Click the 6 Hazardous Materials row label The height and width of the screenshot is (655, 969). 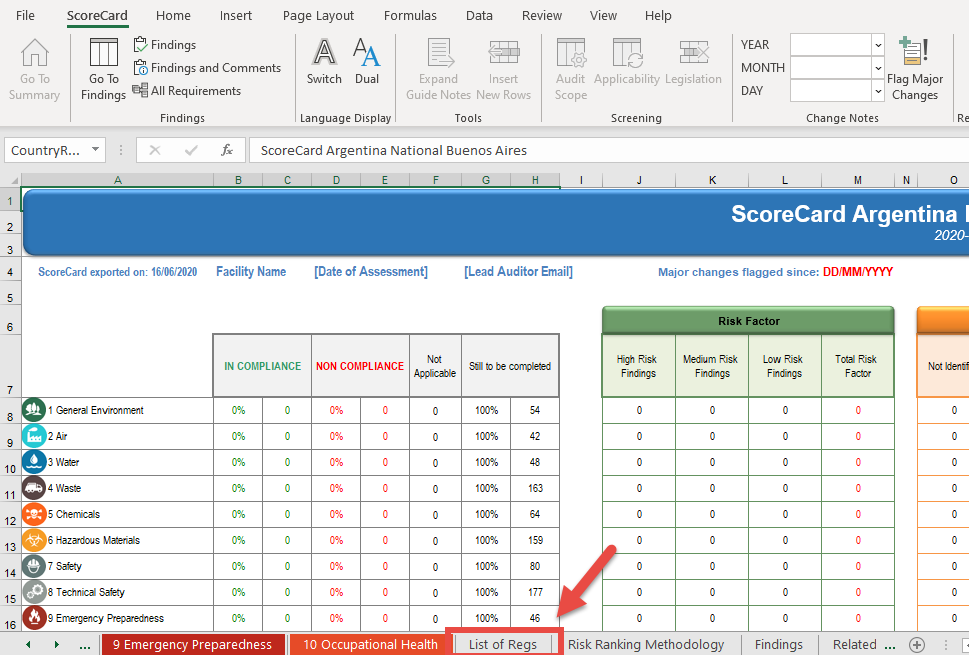point(94,539)
